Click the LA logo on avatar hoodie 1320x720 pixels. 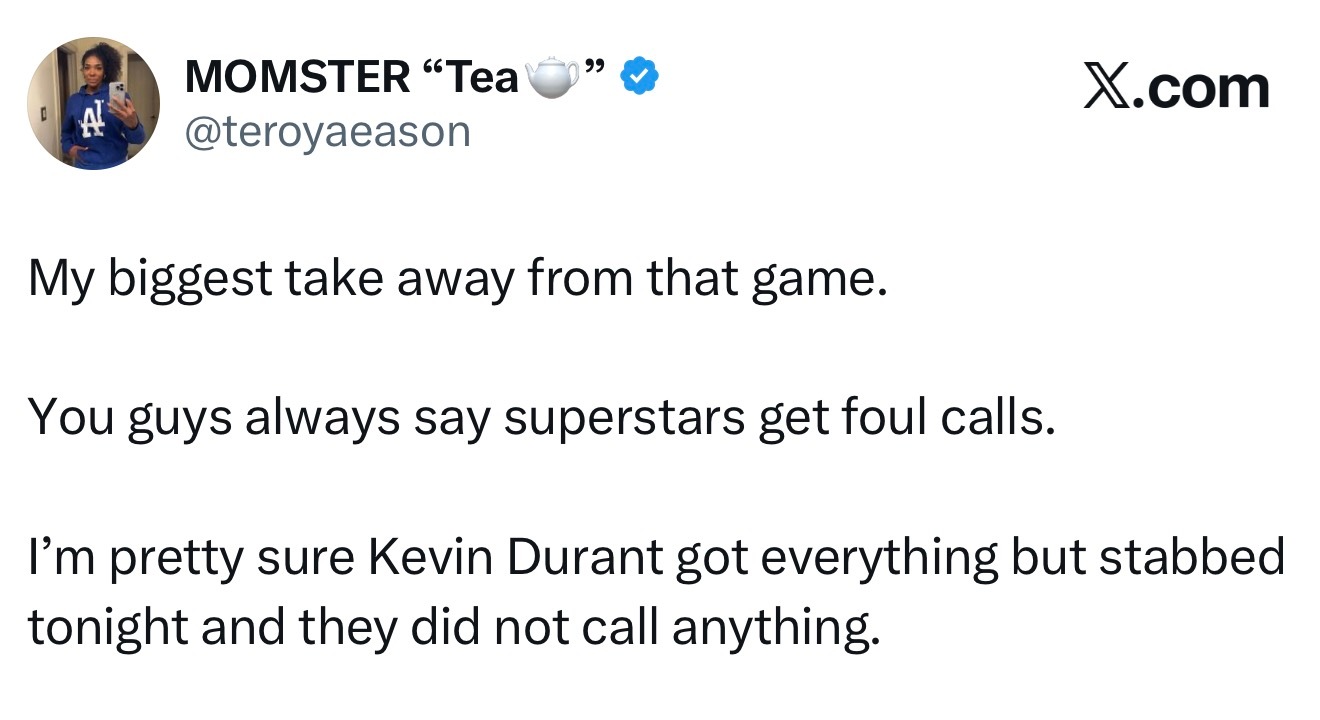(x=93, y=124)
